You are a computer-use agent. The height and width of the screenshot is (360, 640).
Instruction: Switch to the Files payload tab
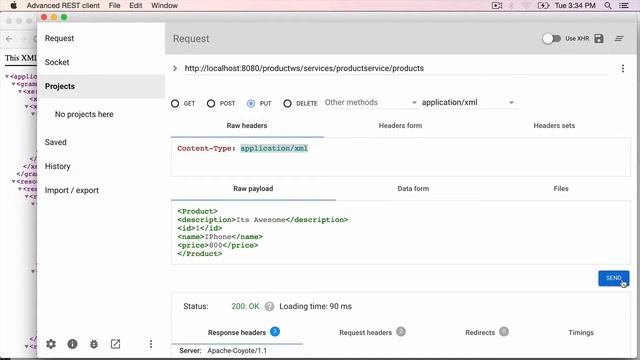[x=561, y=189]
